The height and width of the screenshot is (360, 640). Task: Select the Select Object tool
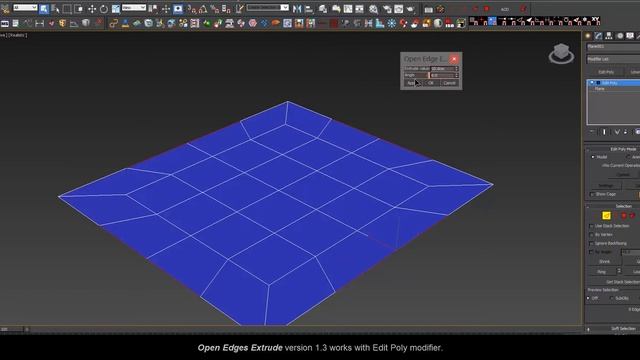click(x=44, y=9)
